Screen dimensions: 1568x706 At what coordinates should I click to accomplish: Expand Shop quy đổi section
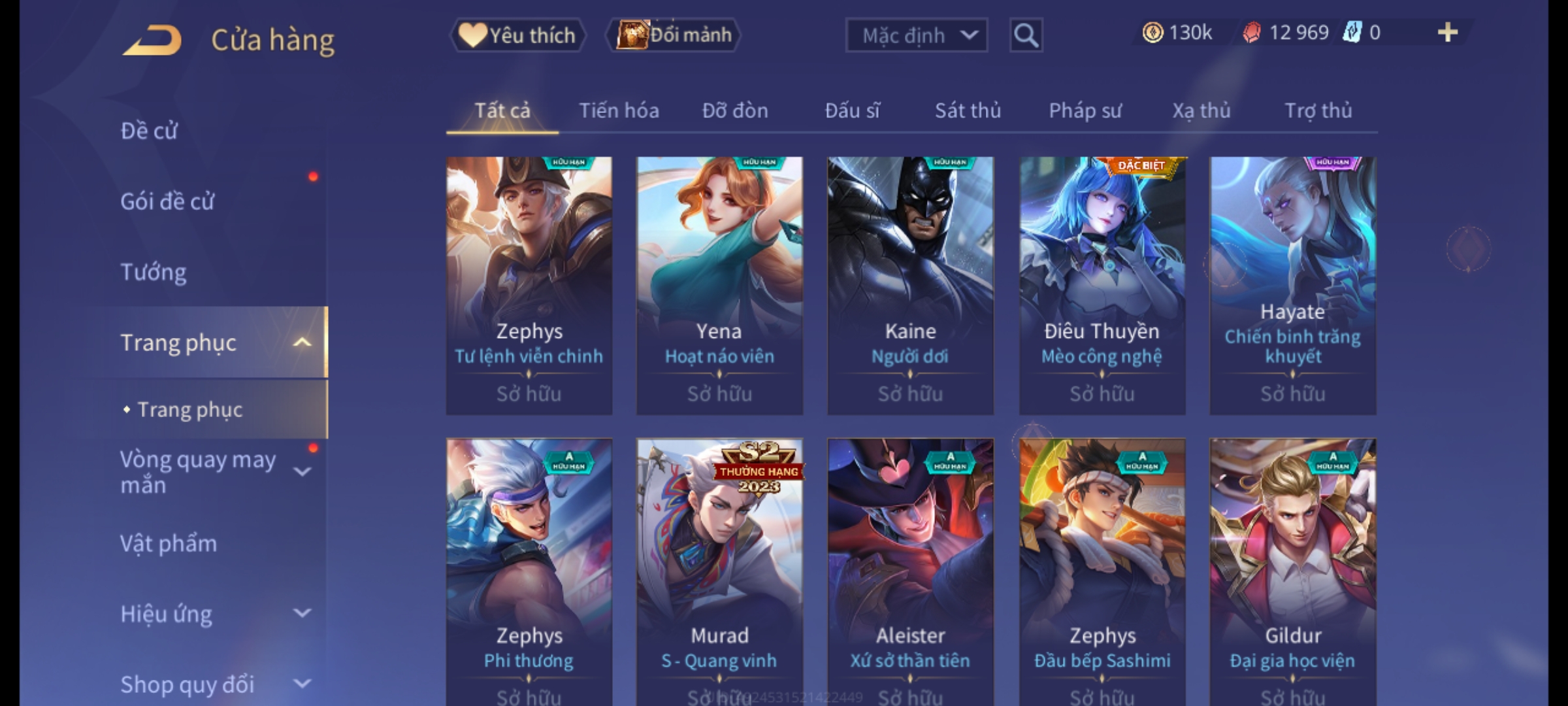(x=302, y=684)
